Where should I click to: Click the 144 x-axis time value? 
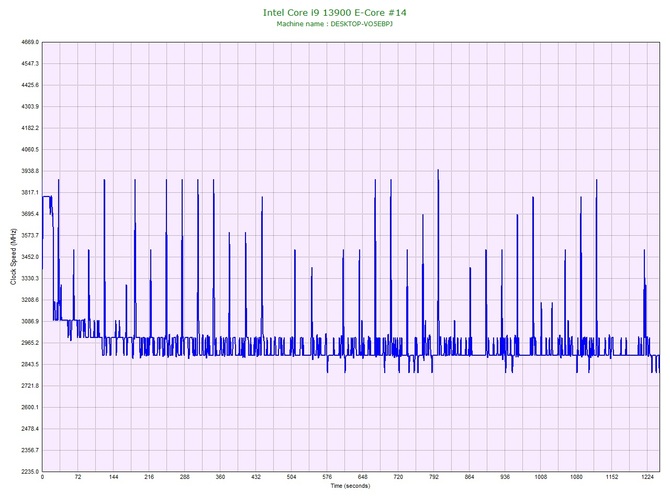tap(113, 477)
